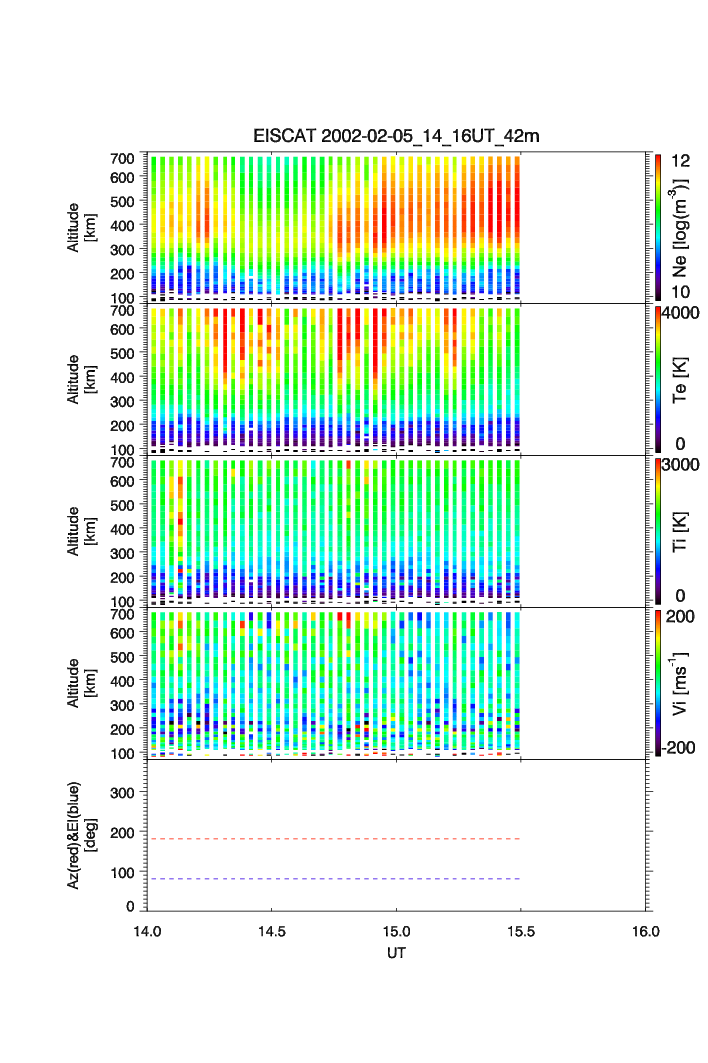Select the -200 minimum on Vi color bar

pos(682,748)
